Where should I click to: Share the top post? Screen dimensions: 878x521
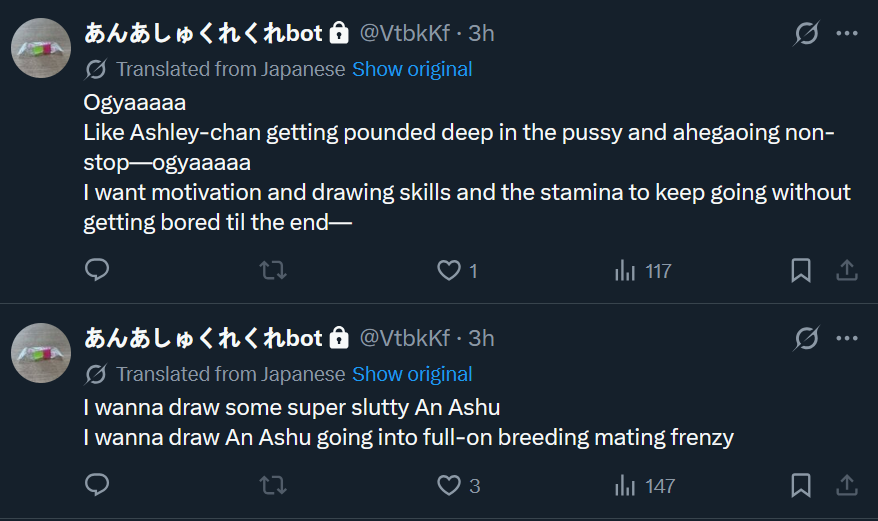[x=846, y=270]
